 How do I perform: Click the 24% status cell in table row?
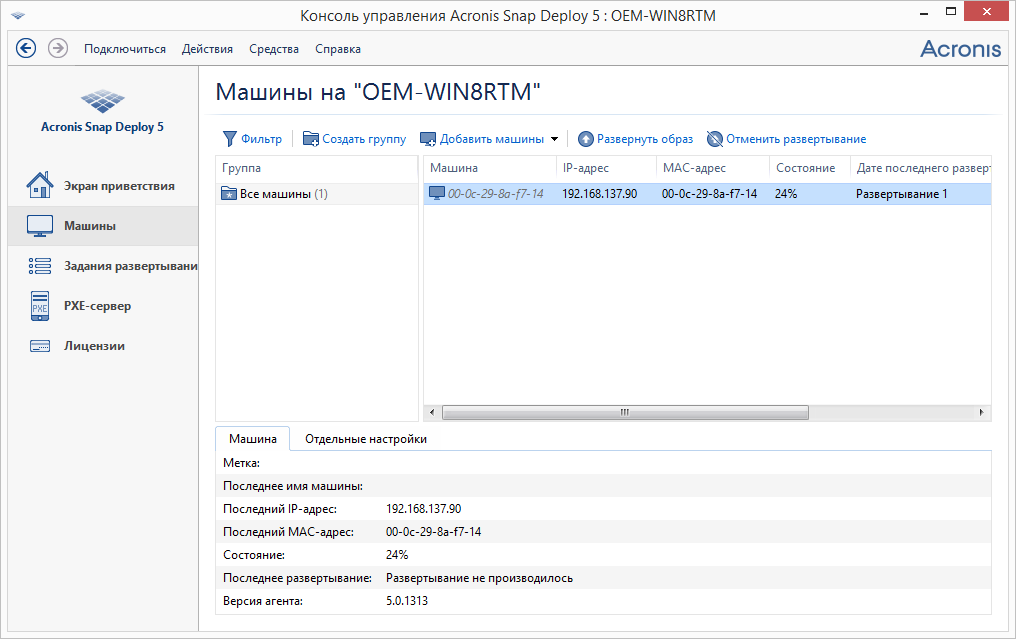click(x=786, y=194)
